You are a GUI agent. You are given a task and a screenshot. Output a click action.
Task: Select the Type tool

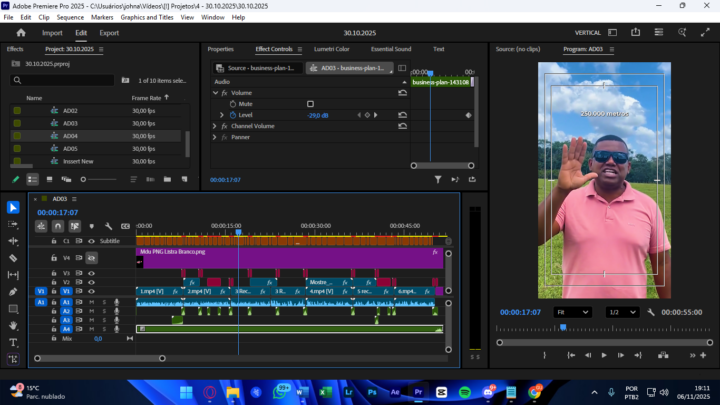pos(13,342)
